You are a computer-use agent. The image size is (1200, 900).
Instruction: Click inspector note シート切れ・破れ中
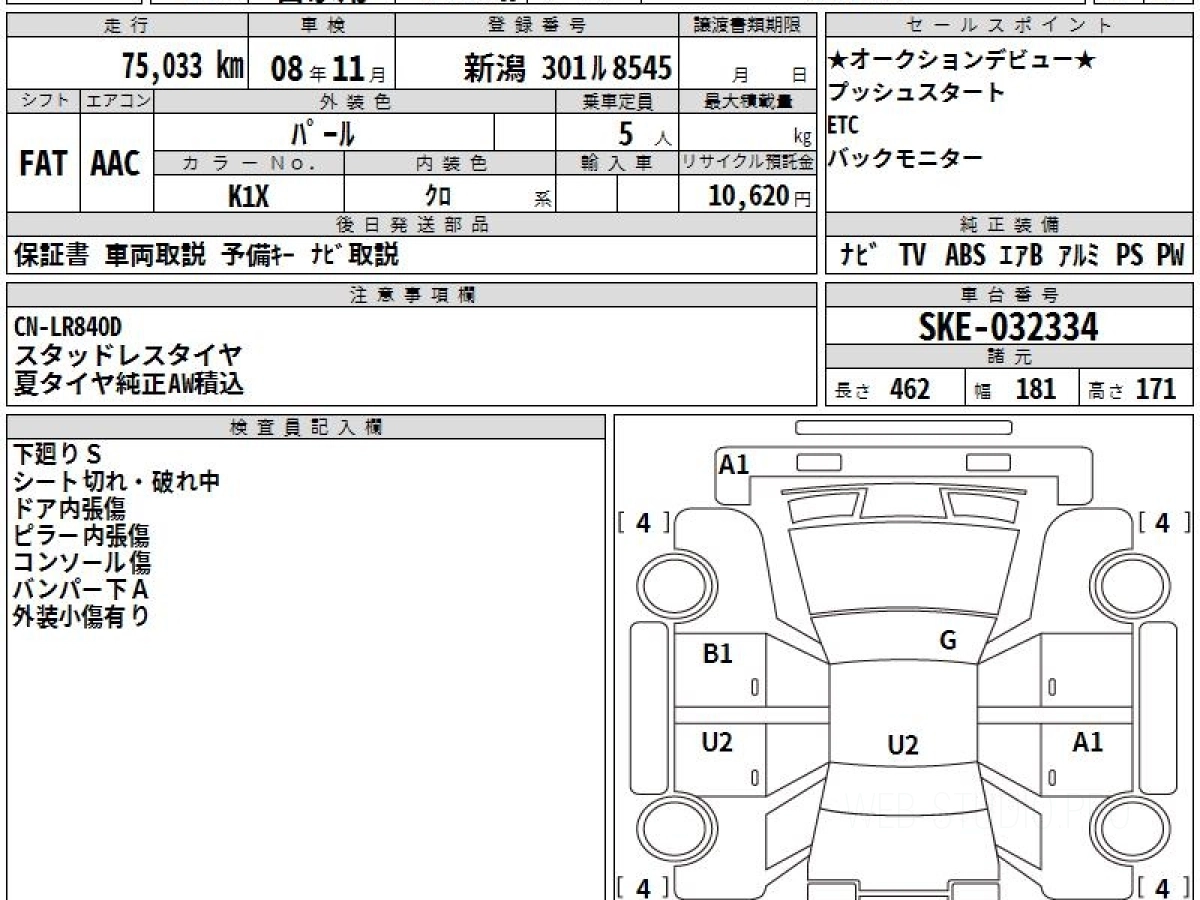tap(116, 481)
